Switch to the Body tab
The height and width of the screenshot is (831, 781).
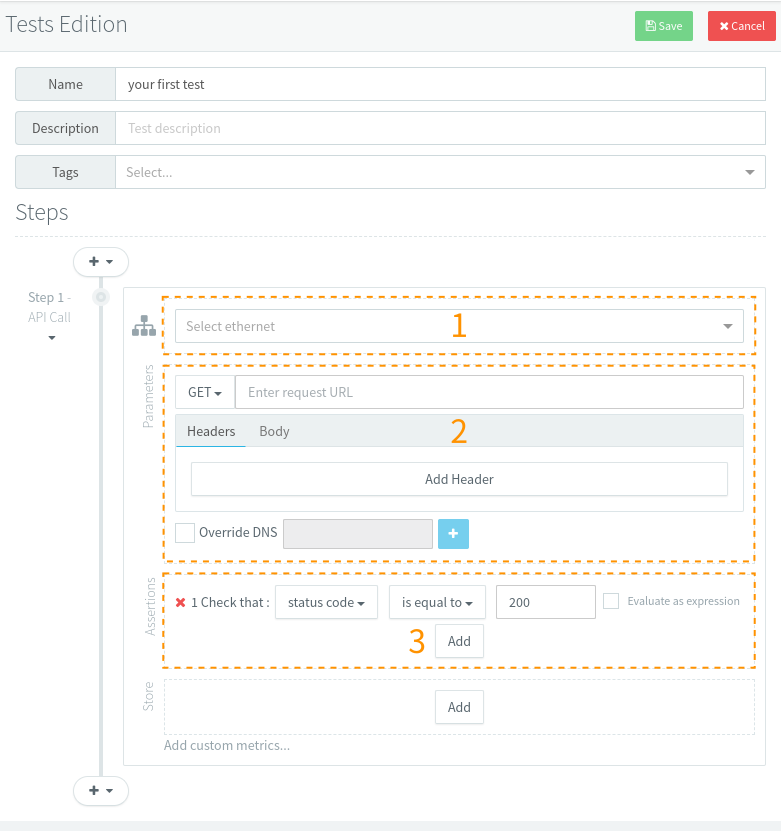(x=274, y=431)
